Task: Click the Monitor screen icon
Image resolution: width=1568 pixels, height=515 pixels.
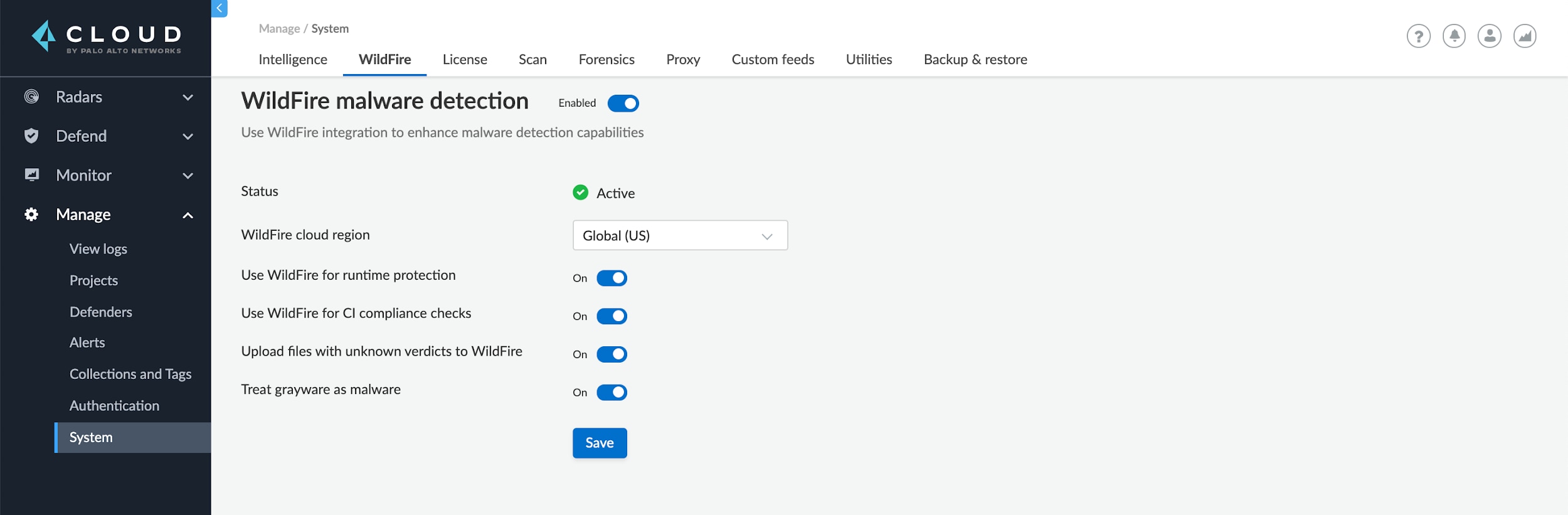Action: [31, 175]
